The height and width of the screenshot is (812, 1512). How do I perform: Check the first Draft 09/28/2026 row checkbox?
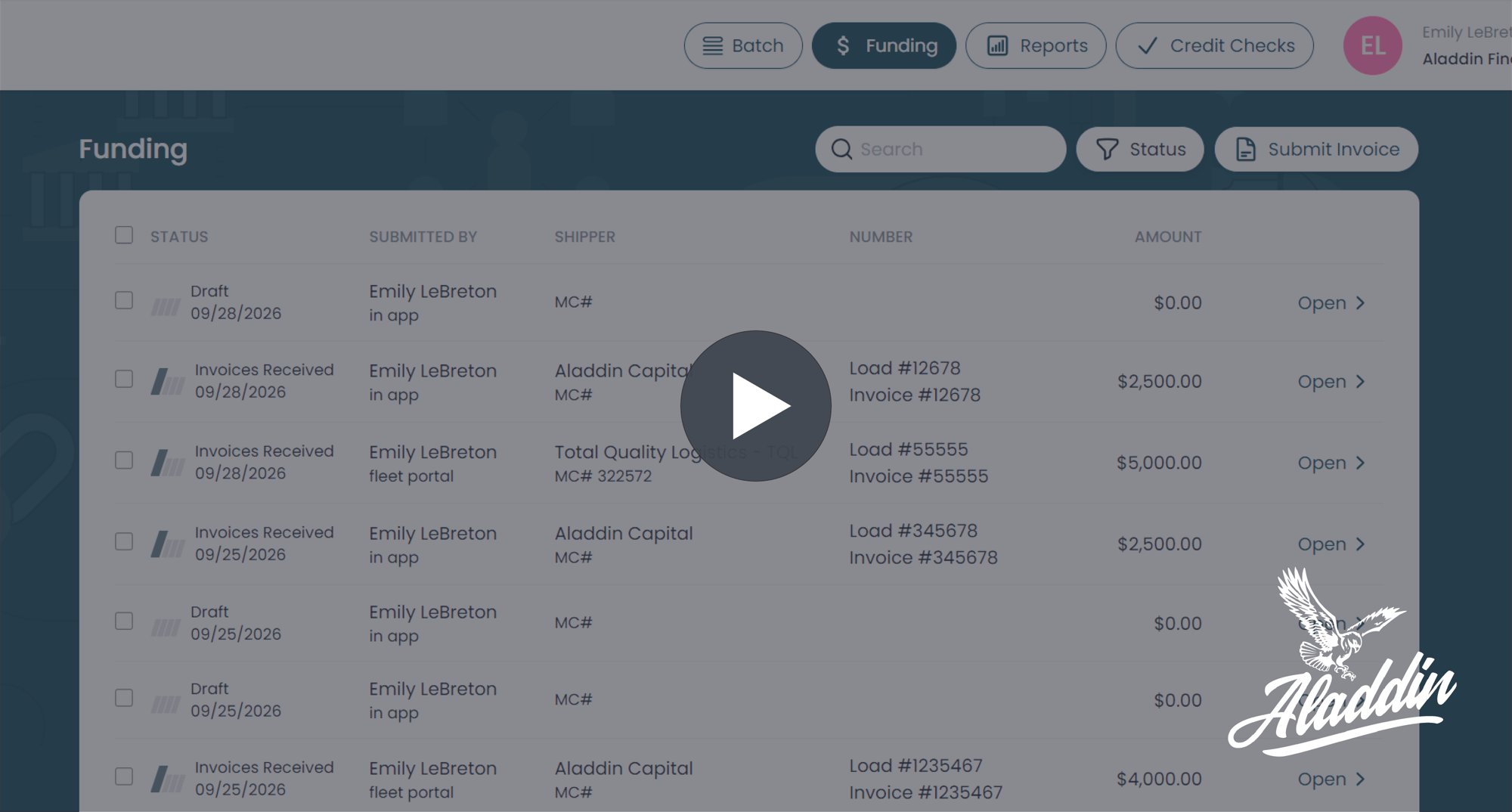click(124, 300)
